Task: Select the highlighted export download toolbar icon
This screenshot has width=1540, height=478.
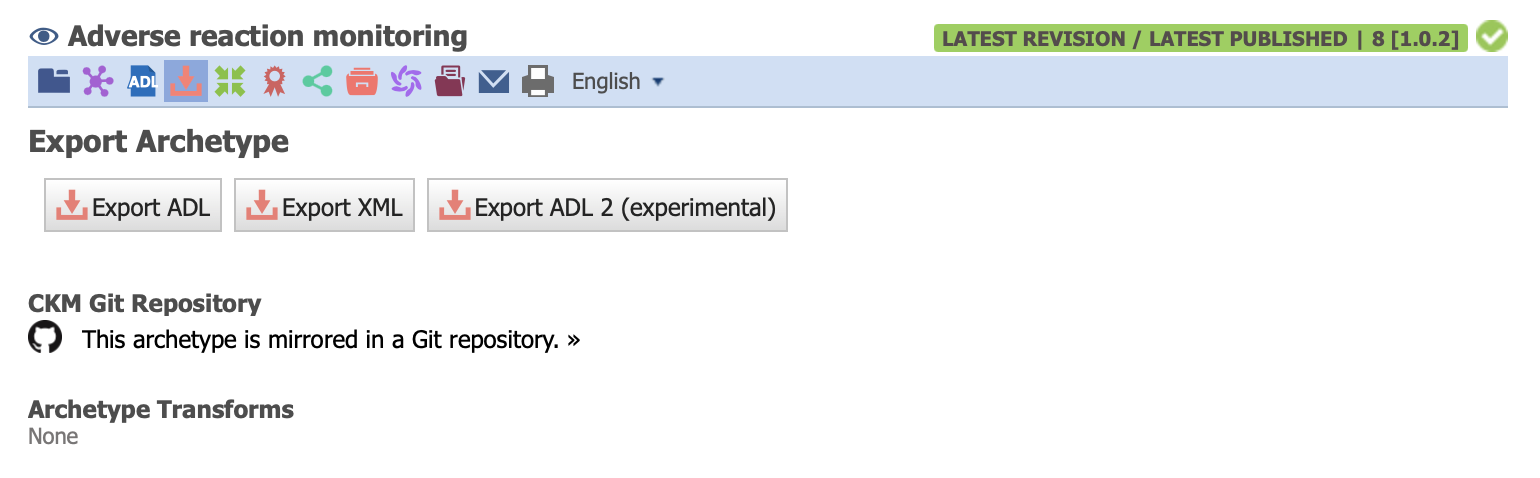Action: coord(186,81)
